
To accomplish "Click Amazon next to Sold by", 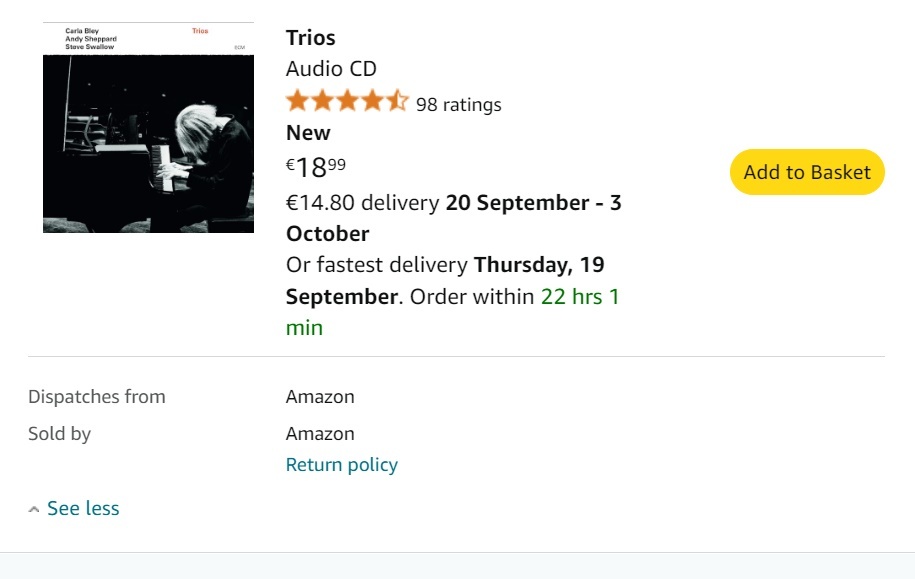I will click(x=320, y=434).
